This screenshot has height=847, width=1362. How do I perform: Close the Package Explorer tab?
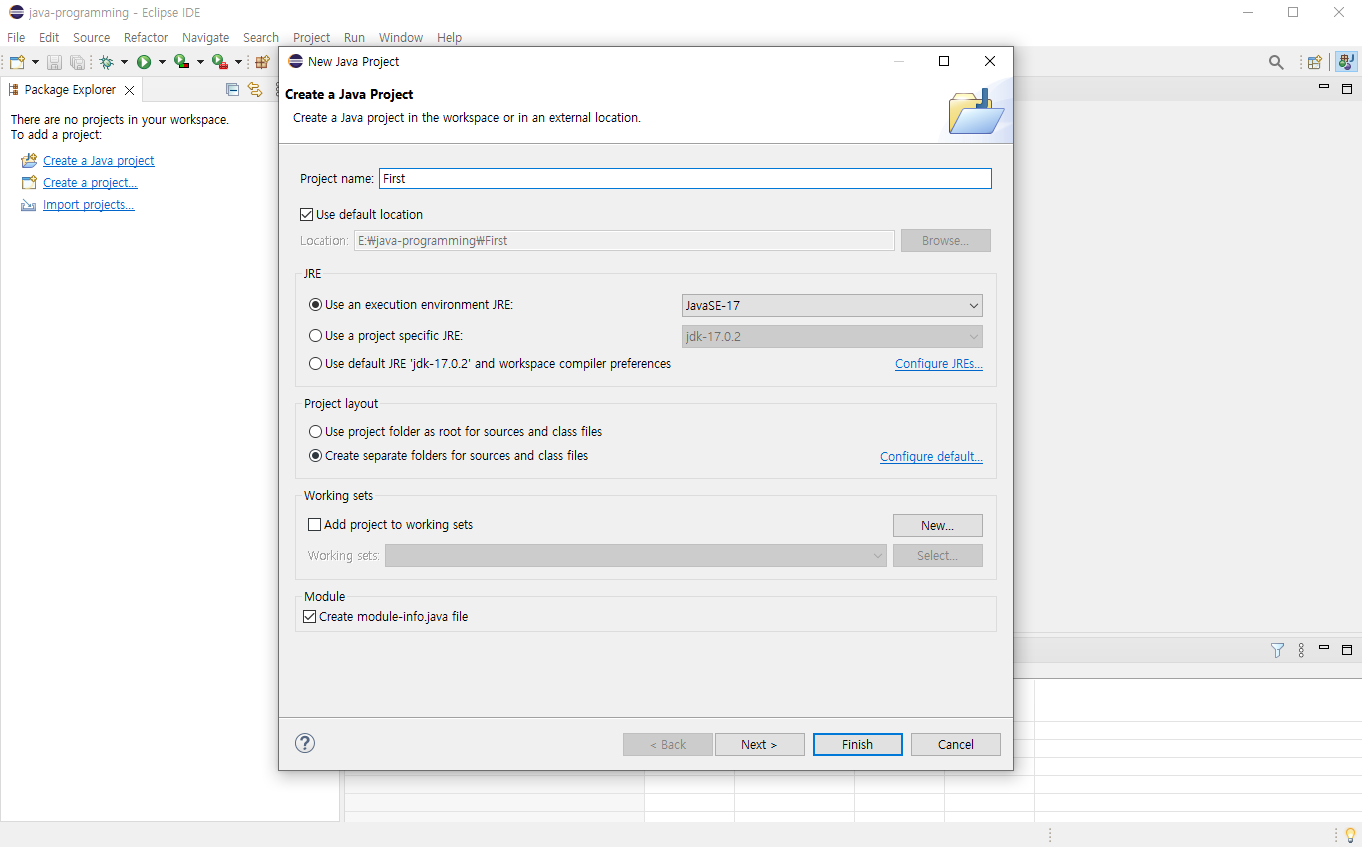(x=129, y=90)
